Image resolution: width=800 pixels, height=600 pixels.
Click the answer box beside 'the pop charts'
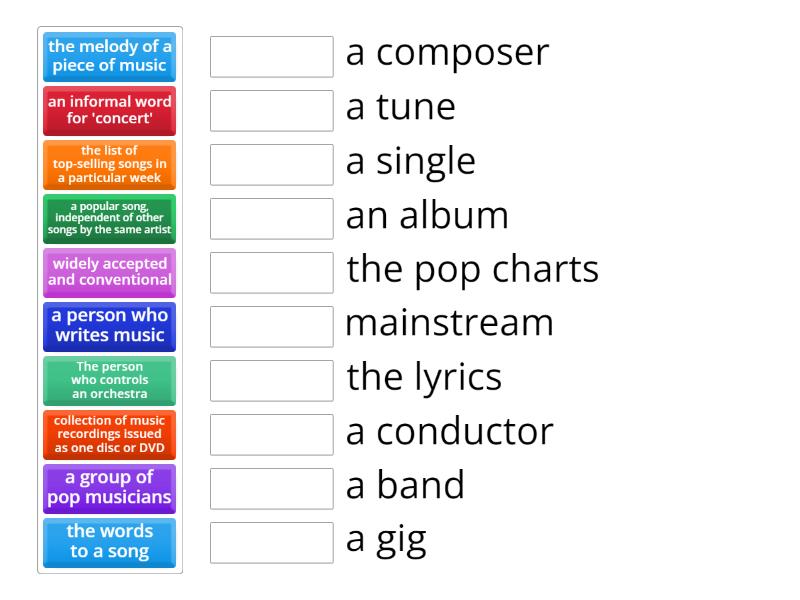coord(271,272)
